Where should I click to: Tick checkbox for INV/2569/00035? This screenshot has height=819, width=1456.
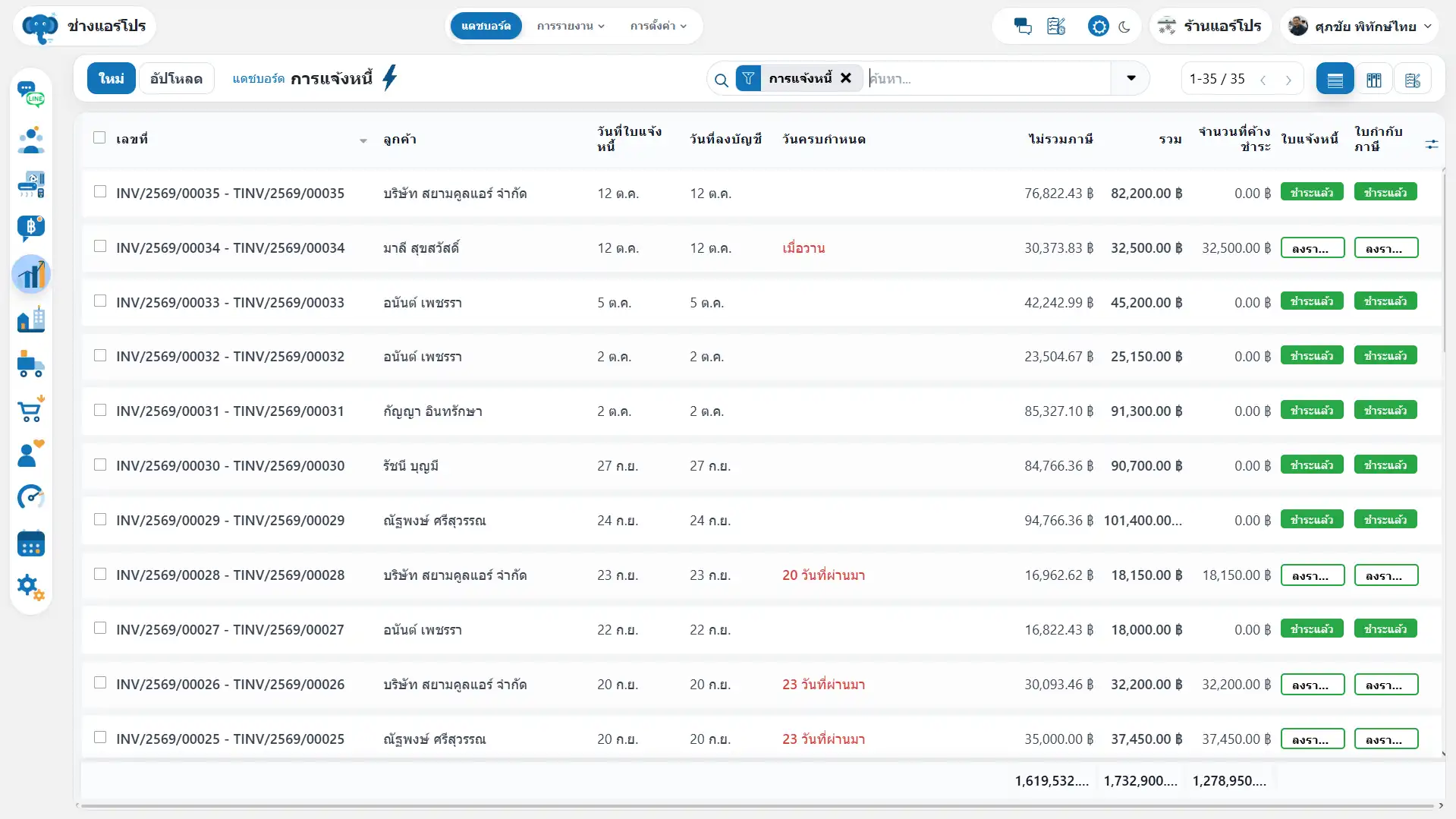coord(100,191)
